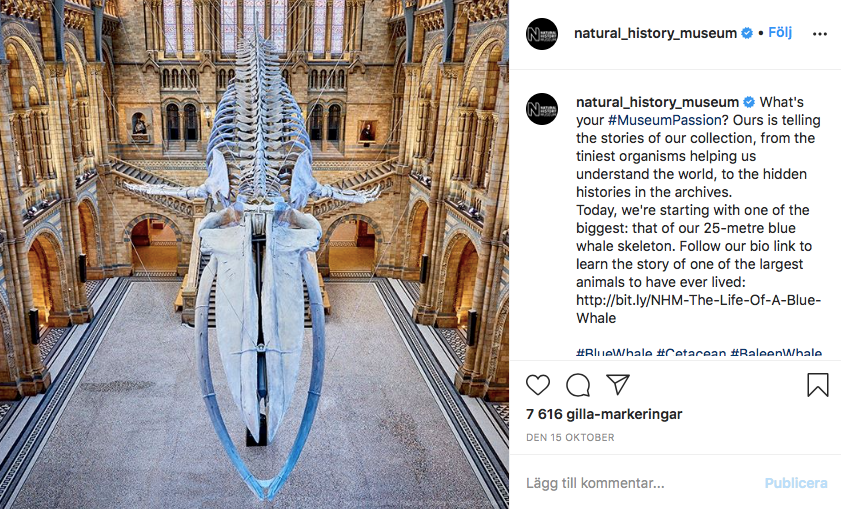The width and height of the screenshot is (841, 509).
Task: Open the #BlueWhale hashtag
Action: tap(614, 353)
